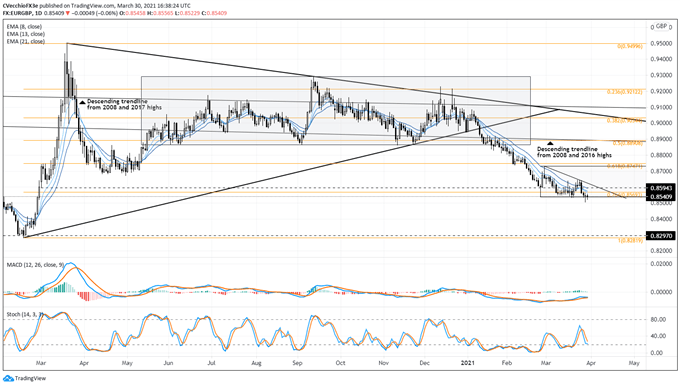Click the 'Descending trendline from 2008 and 2017 highs' text
Image resolution: width=680 pixels, height=386 pixels.
tap(124, 104)
